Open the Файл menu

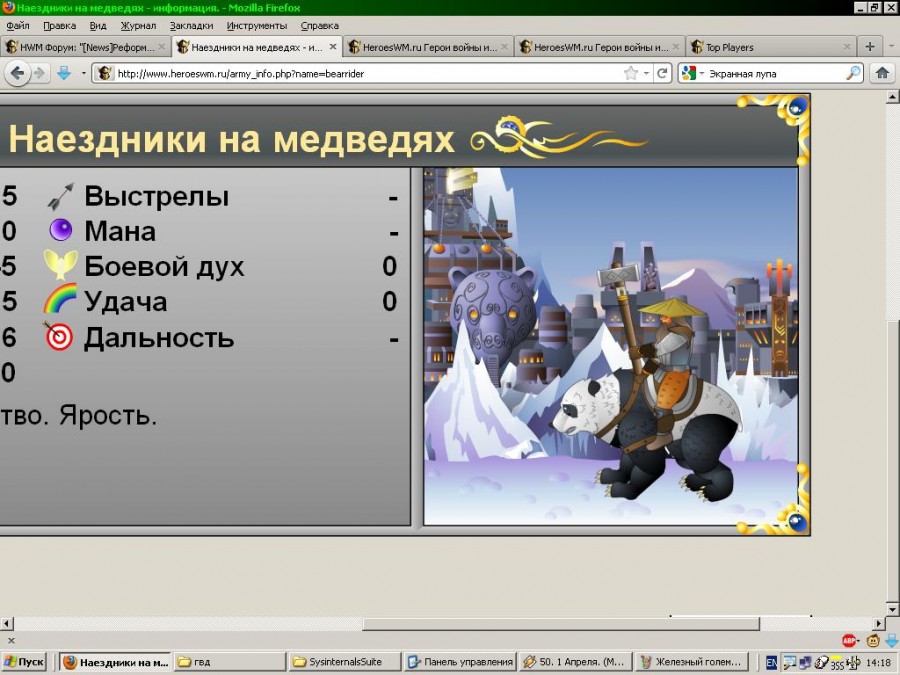coord(18,26)
